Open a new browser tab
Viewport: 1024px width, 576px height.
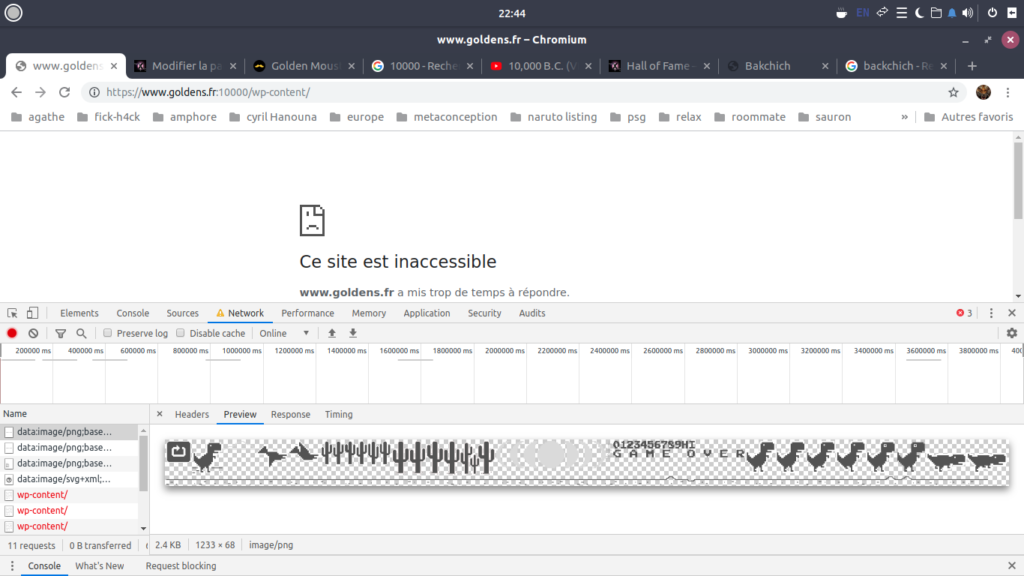click(972, 66)
